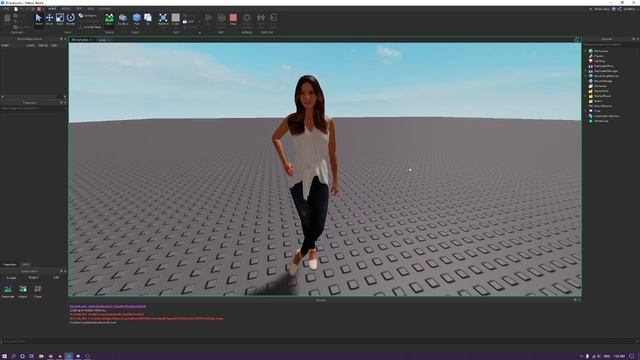Viewport: 640px width, 360px height.
Task: Switch to the VIEW ribbon tab
Action: 91,9
